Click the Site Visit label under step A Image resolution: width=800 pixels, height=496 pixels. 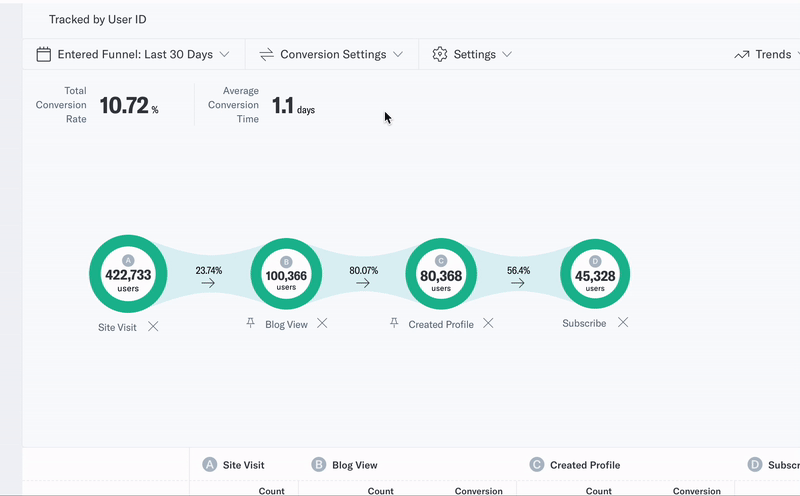click(x=117, y=328)
